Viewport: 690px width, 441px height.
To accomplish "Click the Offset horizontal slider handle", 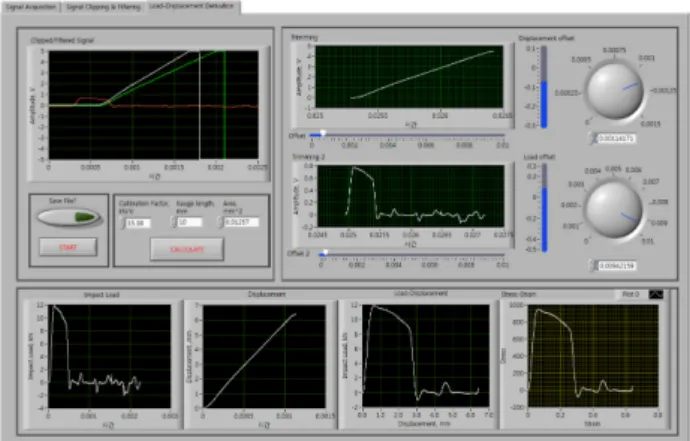I will coord(323,134).
